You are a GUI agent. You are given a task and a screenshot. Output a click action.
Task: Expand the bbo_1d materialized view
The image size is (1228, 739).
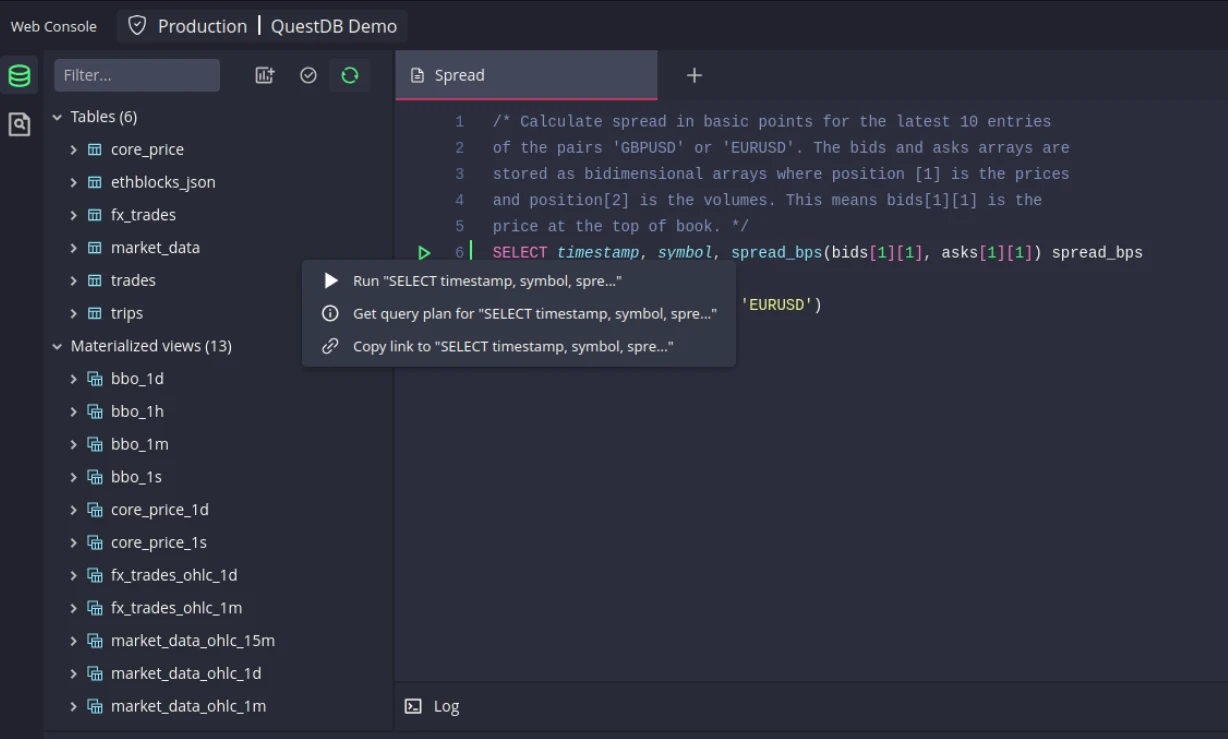[73, 379]
